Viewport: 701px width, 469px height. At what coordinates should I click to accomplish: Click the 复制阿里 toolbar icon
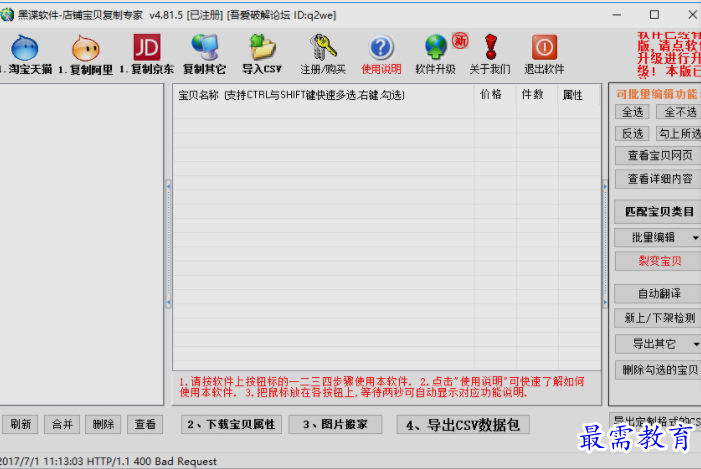point(85,48)
